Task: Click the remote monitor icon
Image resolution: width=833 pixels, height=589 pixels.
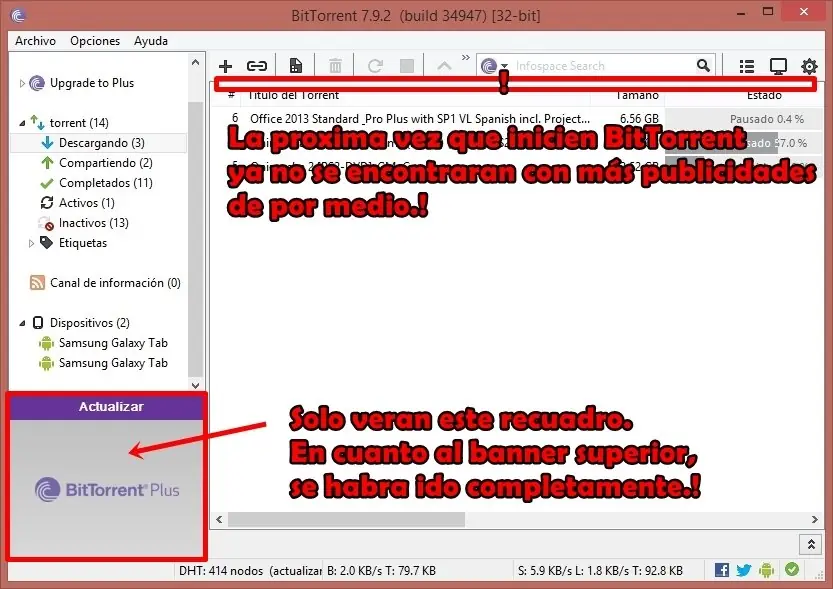Action: pos(778,66)
